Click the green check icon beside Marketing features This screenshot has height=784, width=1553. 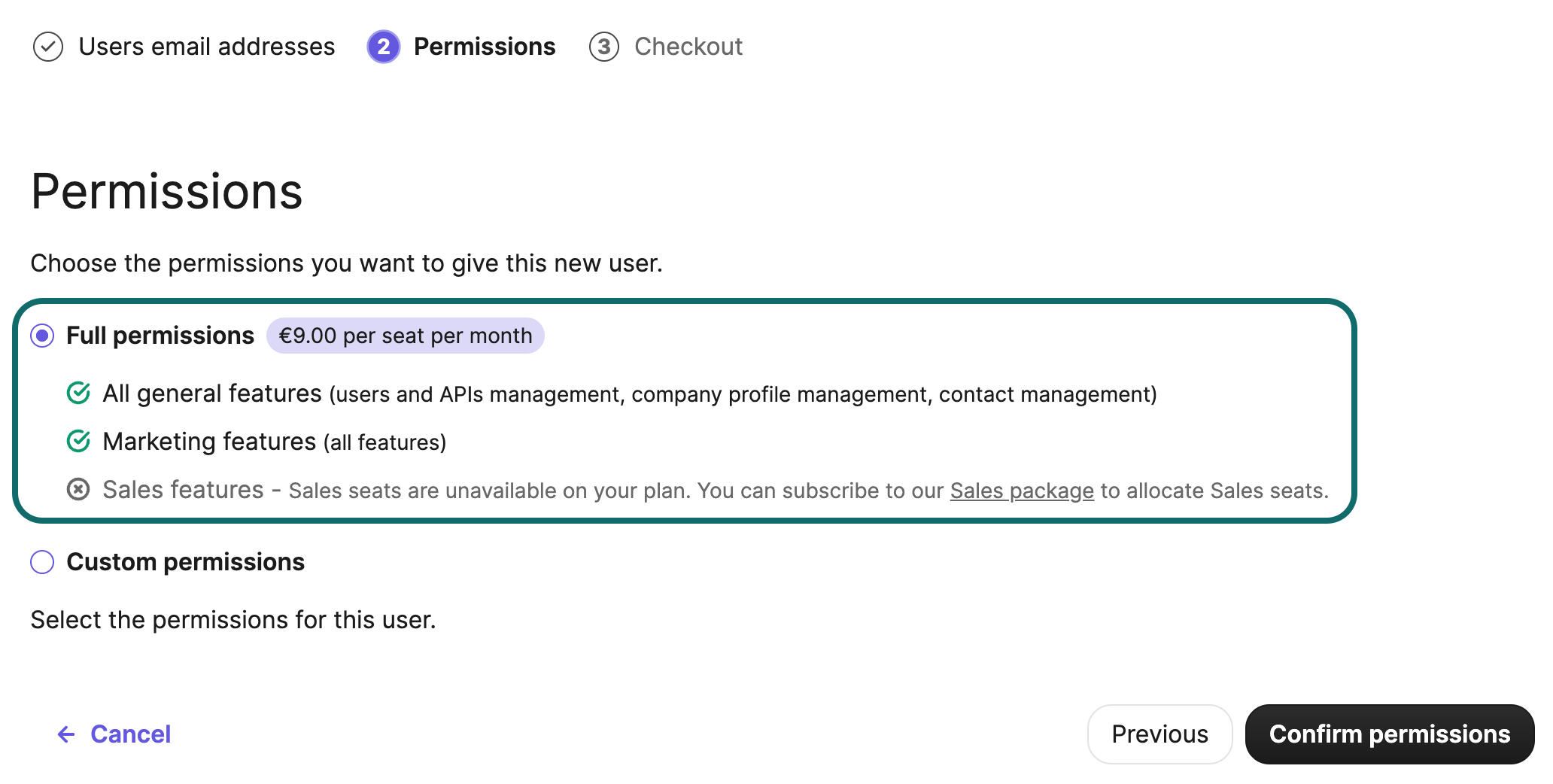(78, 442)
